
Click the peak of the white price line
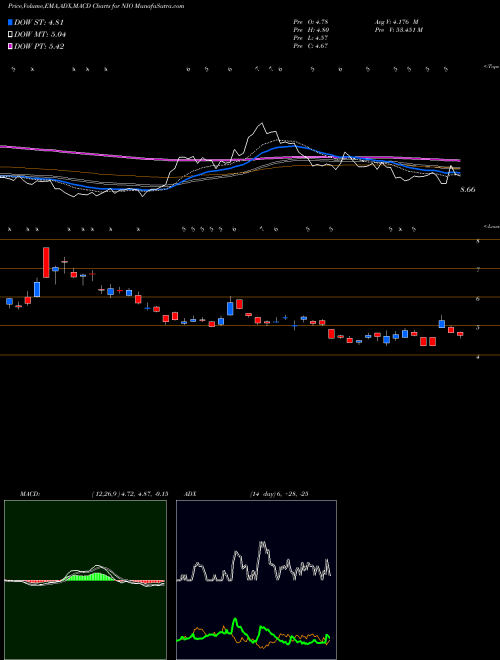(x=263, y=124)
